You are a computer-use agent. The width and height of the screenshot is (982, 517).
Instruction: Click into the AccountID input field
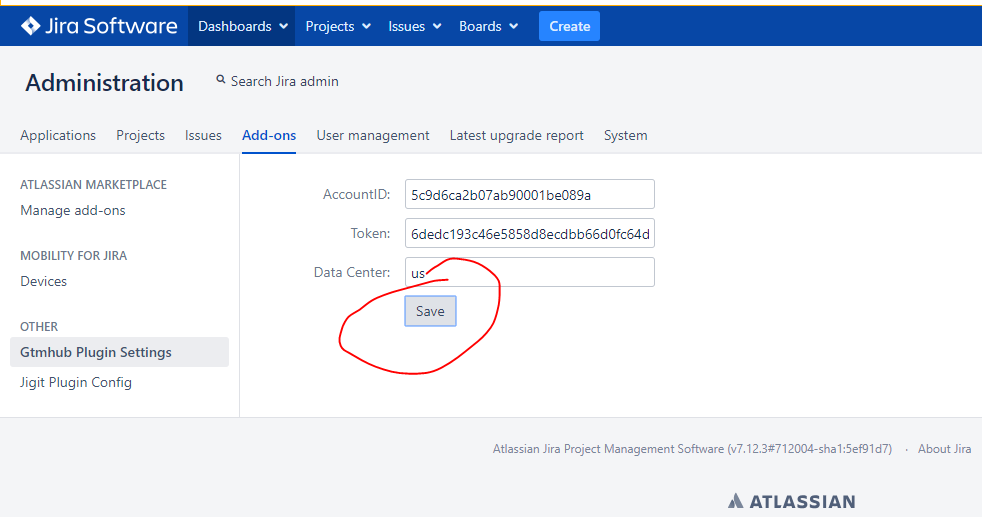(x=530, y=194)
